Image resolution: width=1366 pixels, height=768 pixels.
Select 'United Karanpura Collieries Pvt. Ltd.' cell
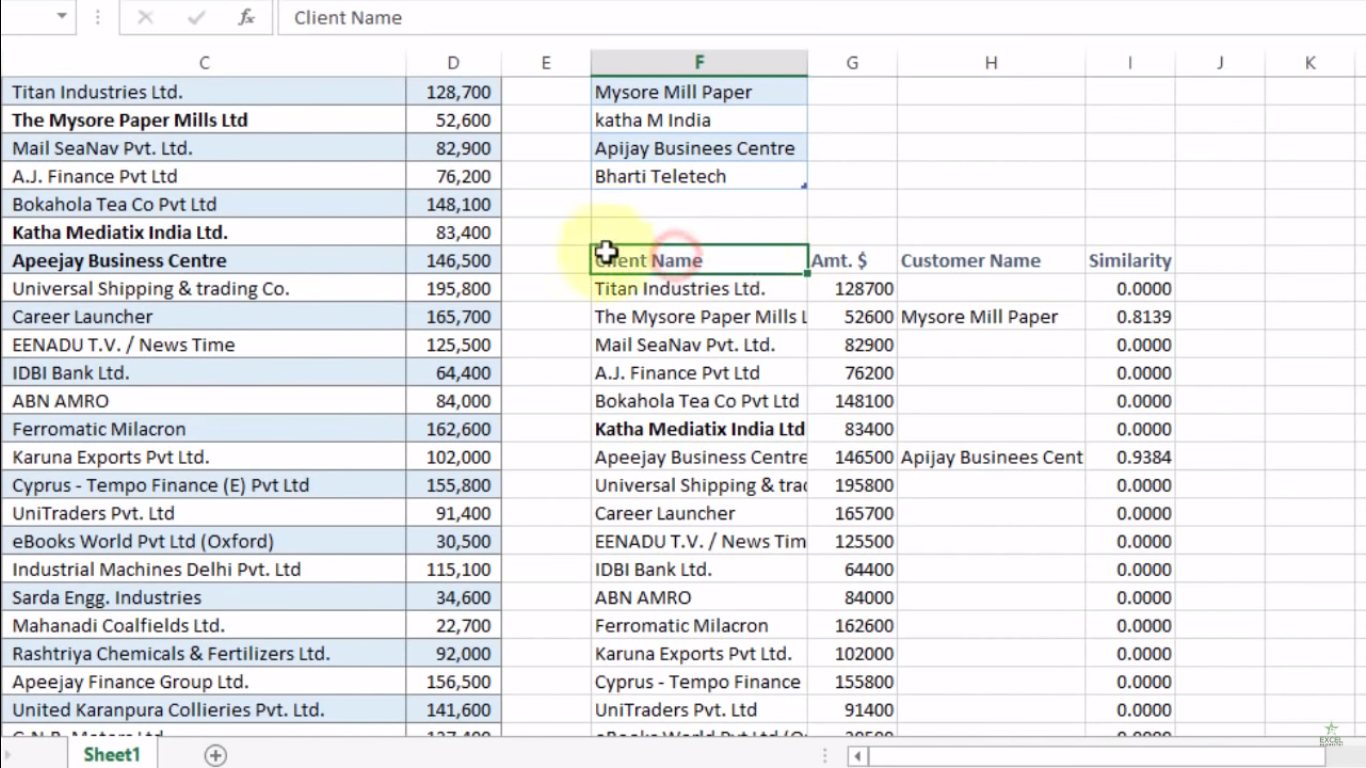(204, 710)
